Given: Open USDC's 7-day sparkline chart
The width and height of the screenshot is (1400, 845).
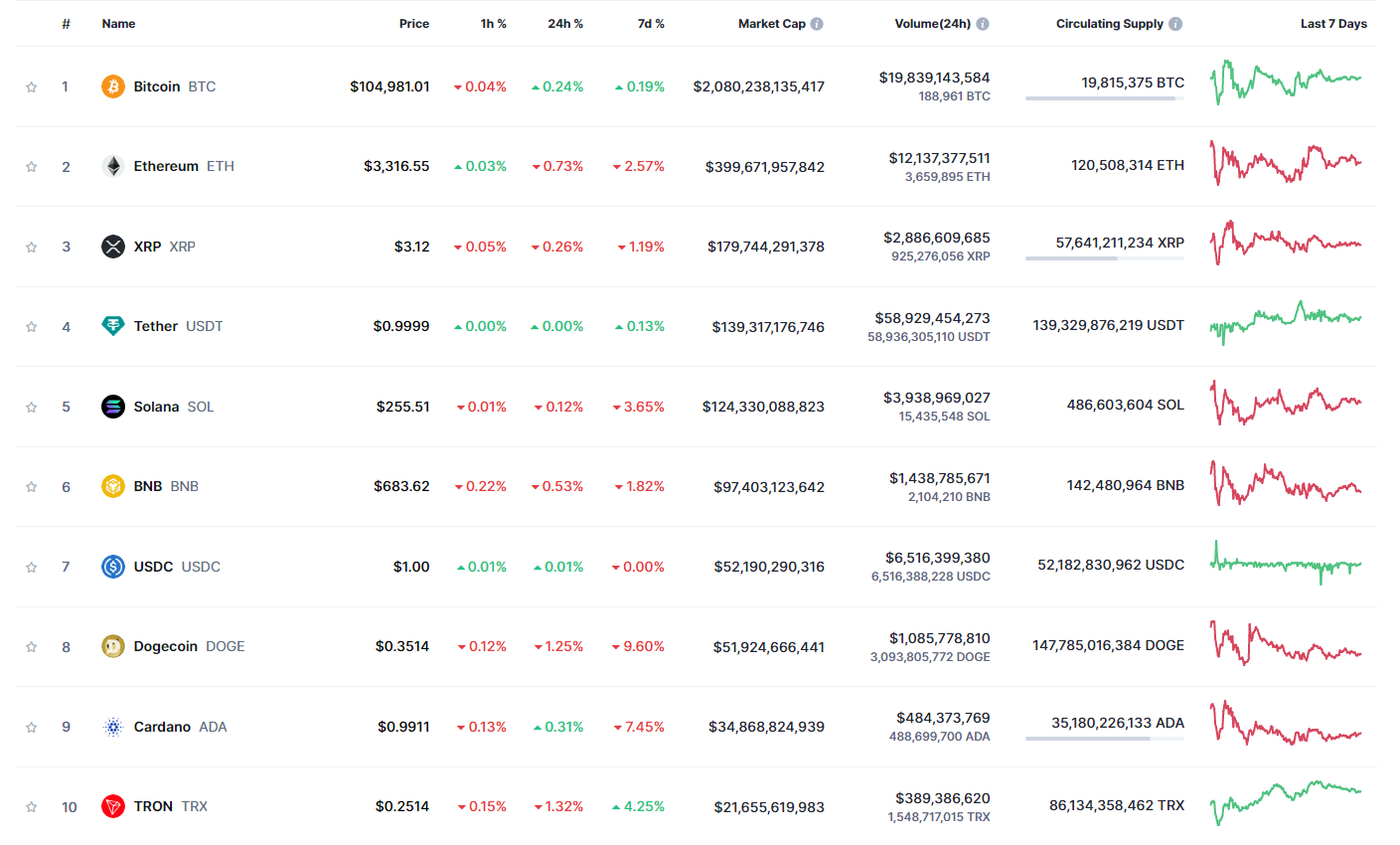Looking at the screenshot, I should point(1286,563).
